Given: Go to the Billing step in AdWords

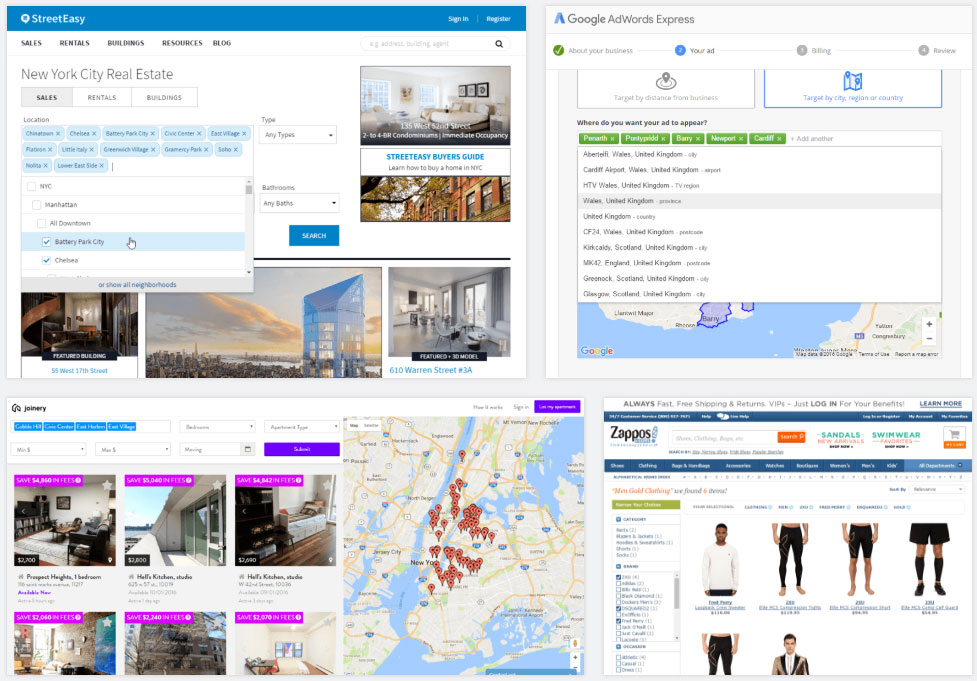Looking at the screenshot, I should 814,50.
